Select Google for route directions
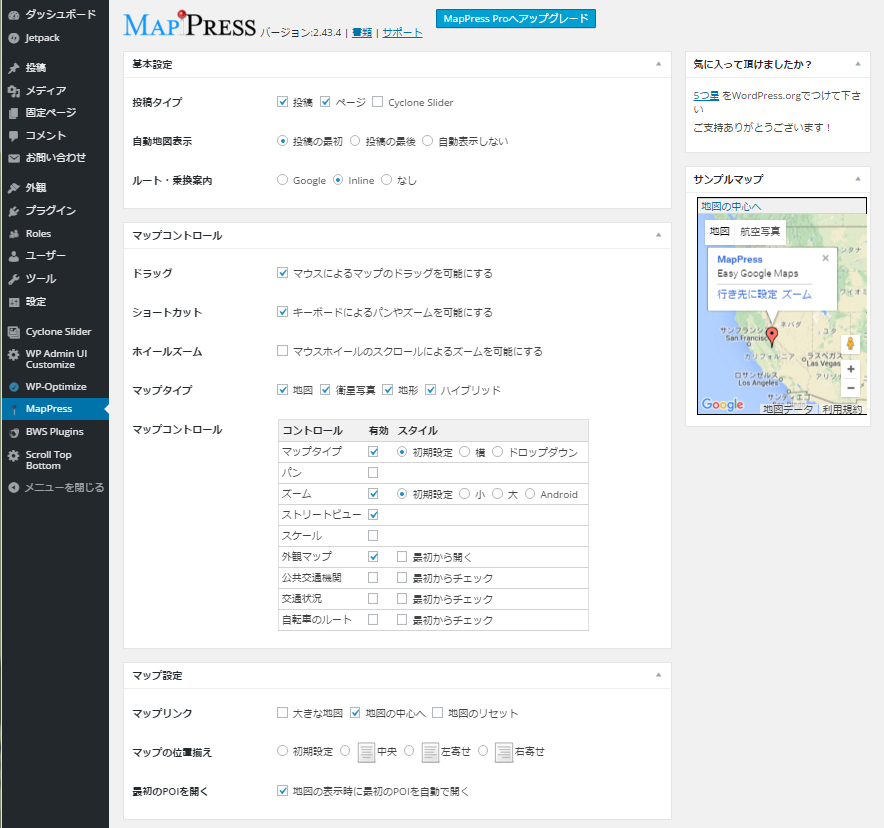 point(283,181)
